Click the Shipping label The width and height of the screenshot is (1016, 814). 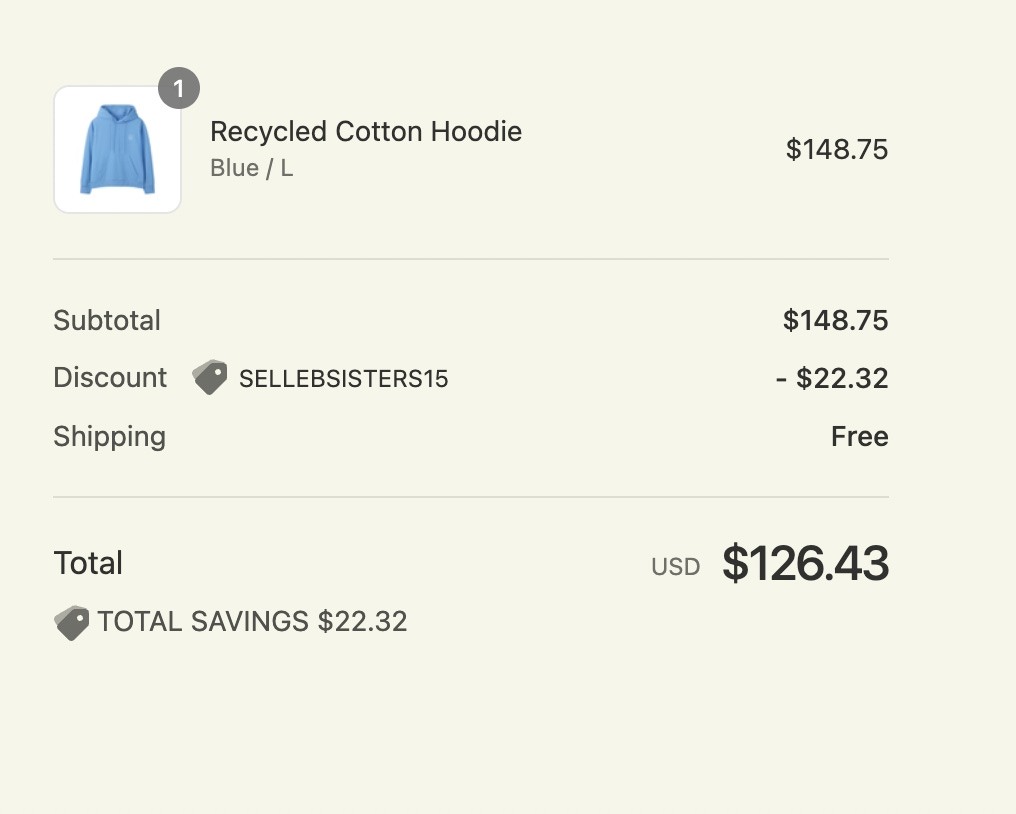[109, 437]
